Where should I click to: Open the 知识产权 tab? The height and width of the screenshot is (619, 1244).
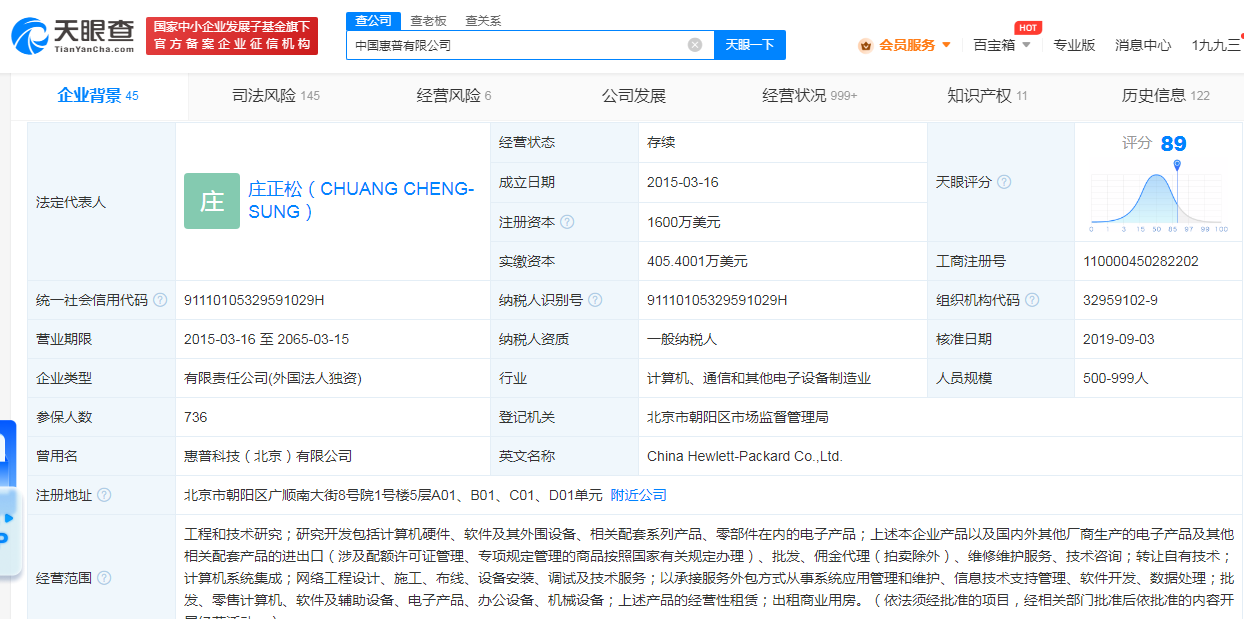(x=987, y=96)
